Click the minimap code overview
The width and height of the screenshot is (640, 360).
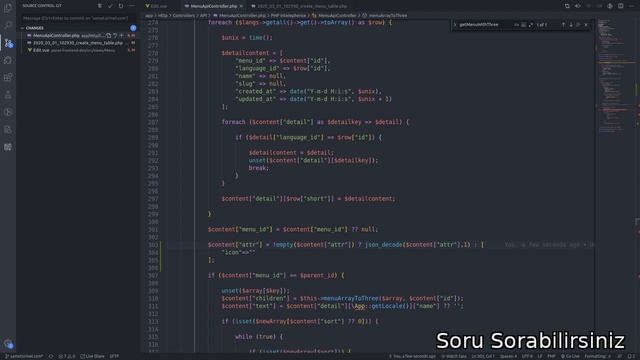[616, 76]
